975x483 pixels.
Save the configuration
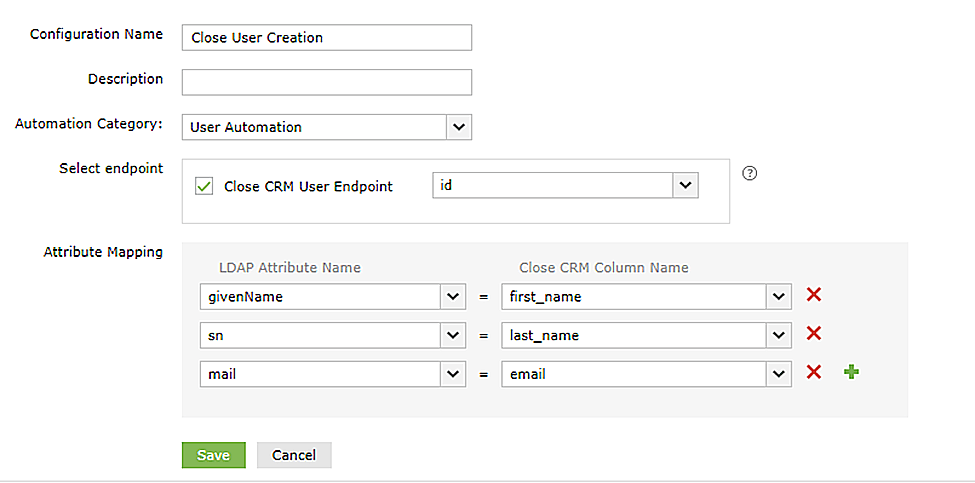(213, 455)
